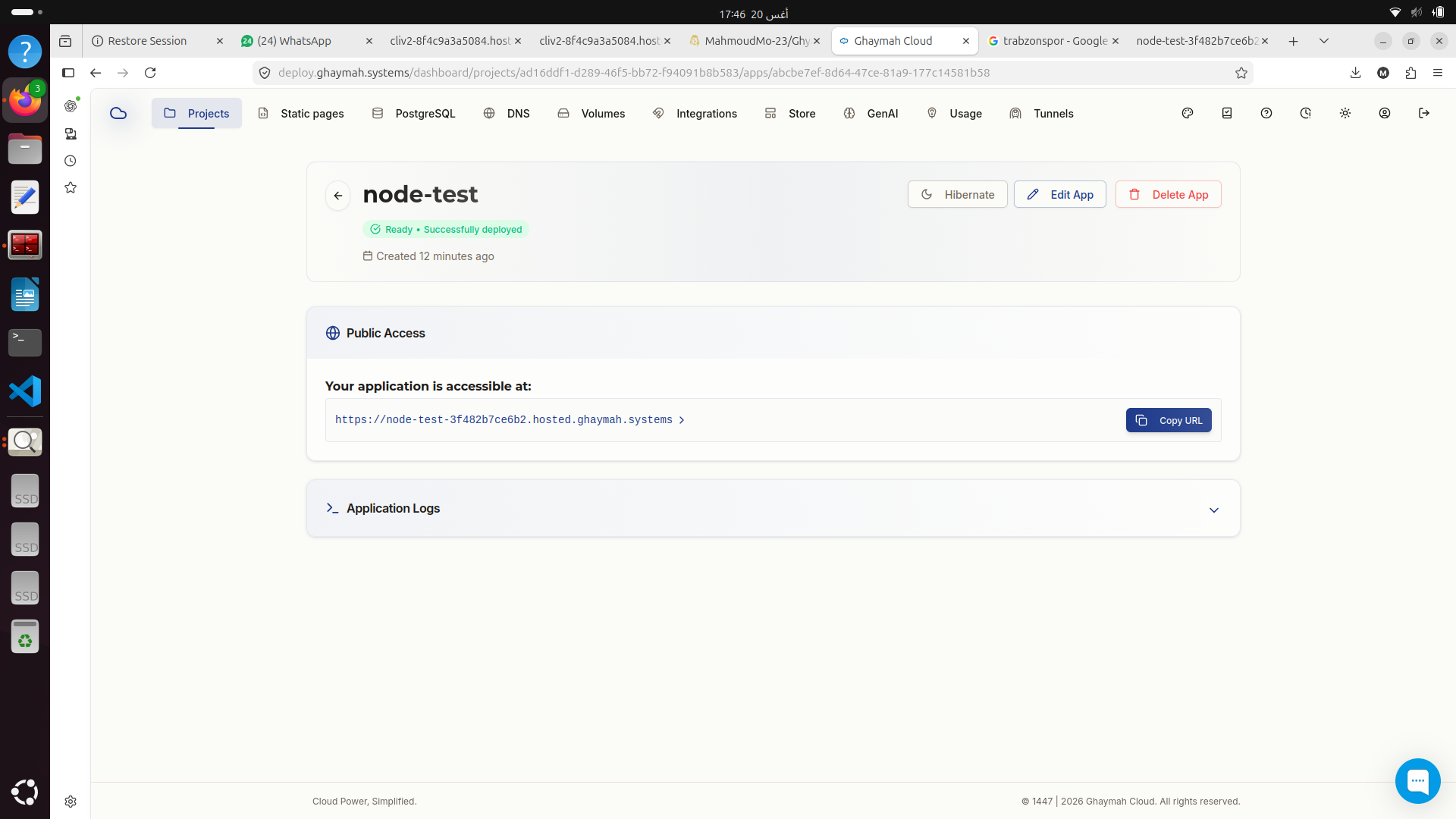Viewport: 1456px width, 819px height.
Task: Open the Store page
Action: [x=790, y=114]
